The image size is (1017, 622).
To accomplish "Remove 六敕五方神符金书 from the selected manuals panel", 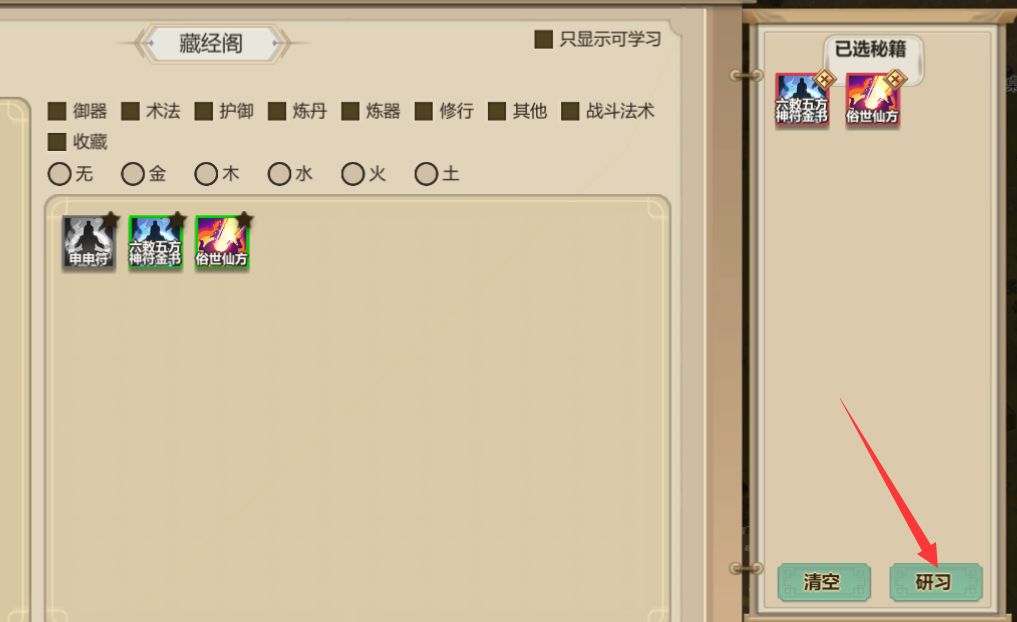I will pyautogui.click(x=824, y=80).
